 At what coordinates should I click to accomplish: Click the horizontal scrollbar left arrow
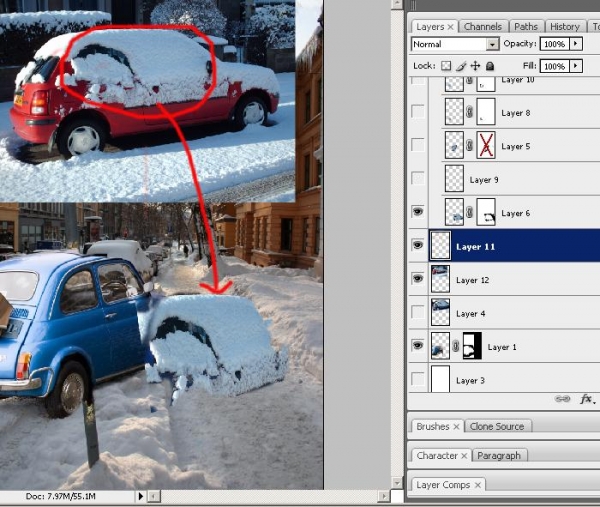153,497
